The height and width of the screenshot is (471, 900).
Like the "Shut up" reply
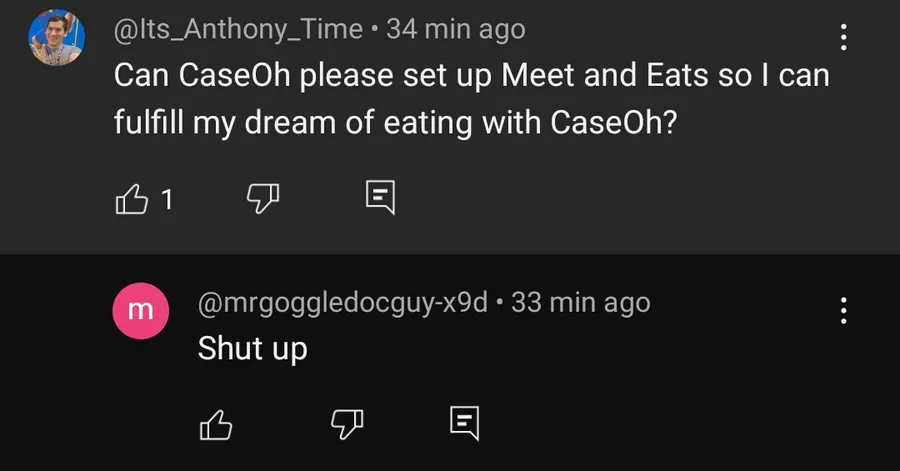coord(216,424)
